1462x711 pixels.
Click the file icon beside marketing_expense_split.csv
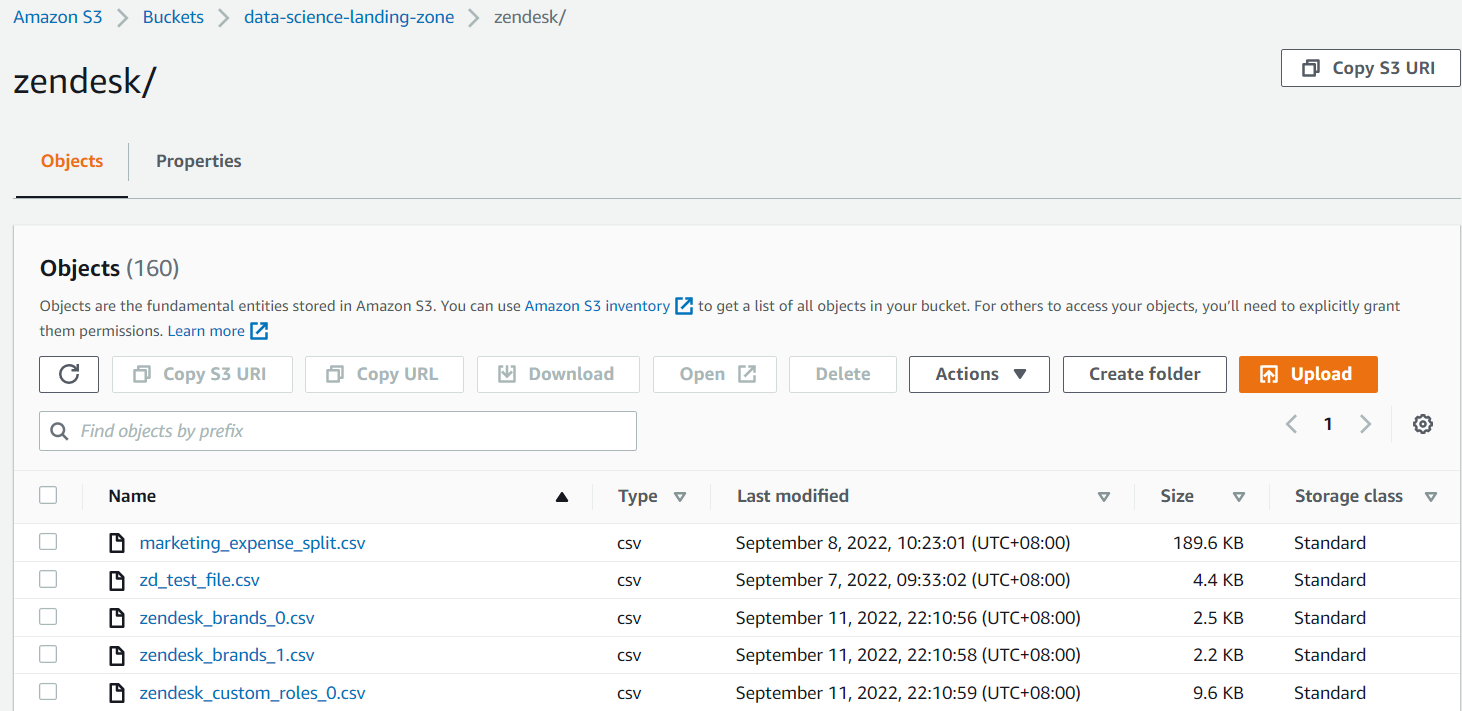[117, 542]
